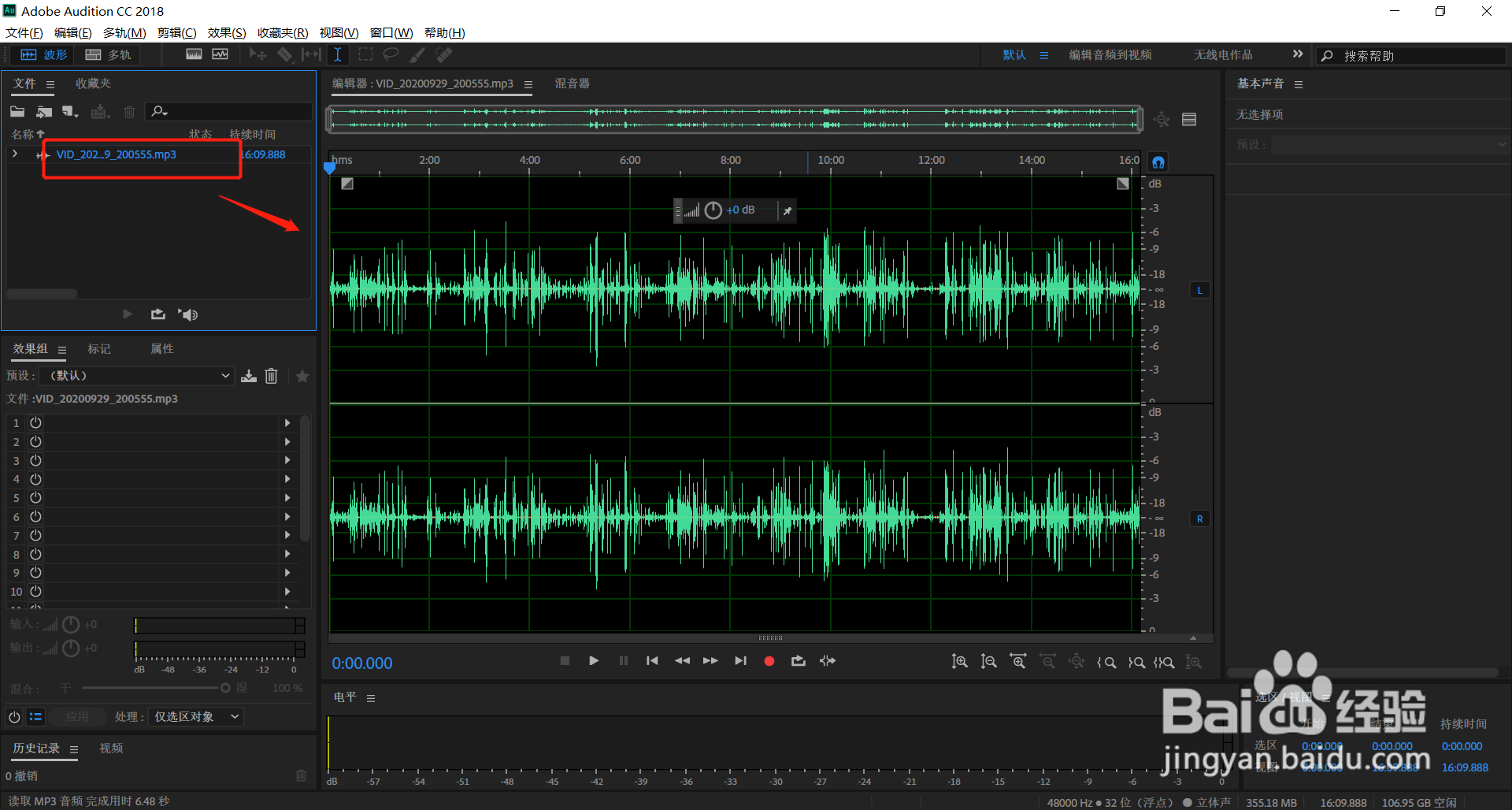1512x810 pixels.
Task: Select the VID_202..9_200555.mp3 file
Action: pyautogui.click(x=116, y=155)
